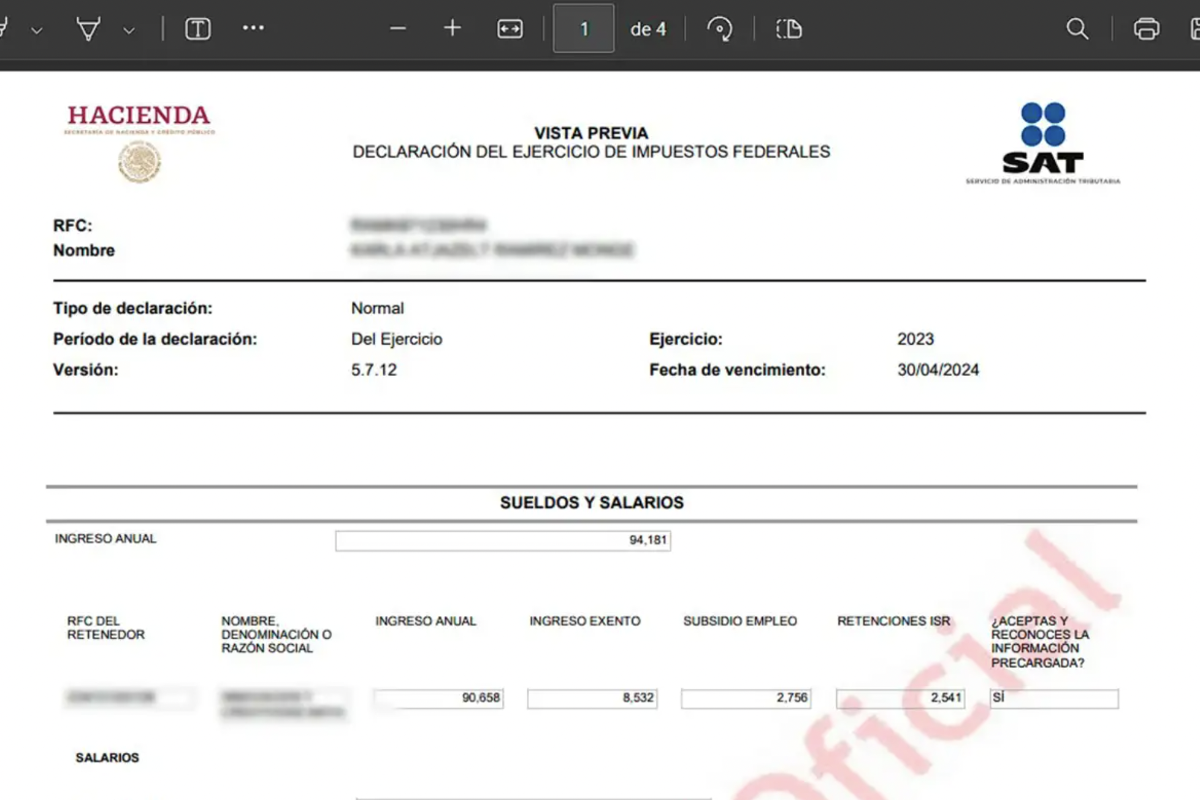
Task: Open the Draw tool color dropdown
Action: pos(36,28)
